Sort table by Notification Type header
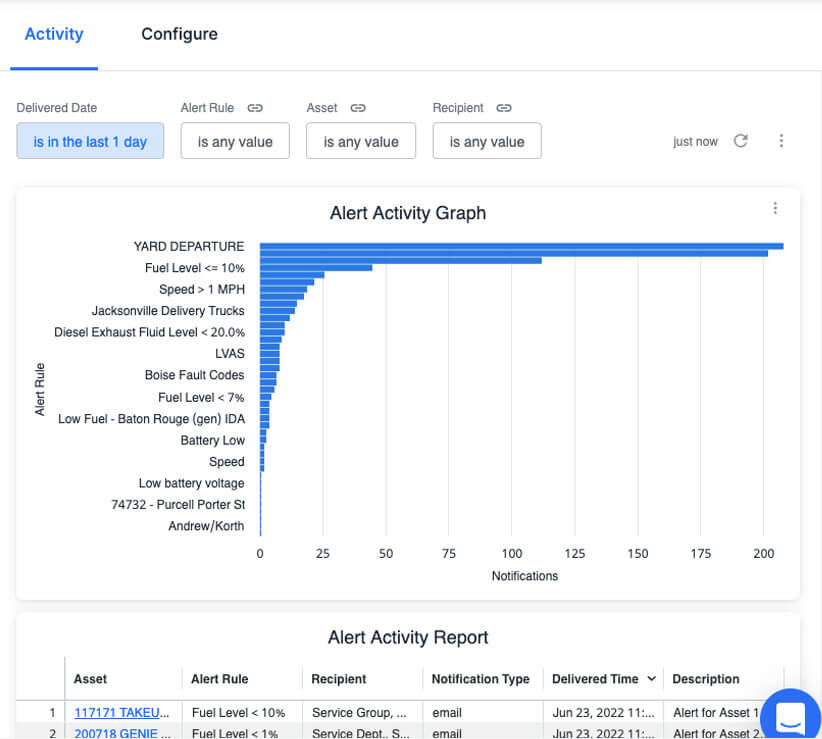822x739 pixels. pyautogui.click(x=480, y=679)
